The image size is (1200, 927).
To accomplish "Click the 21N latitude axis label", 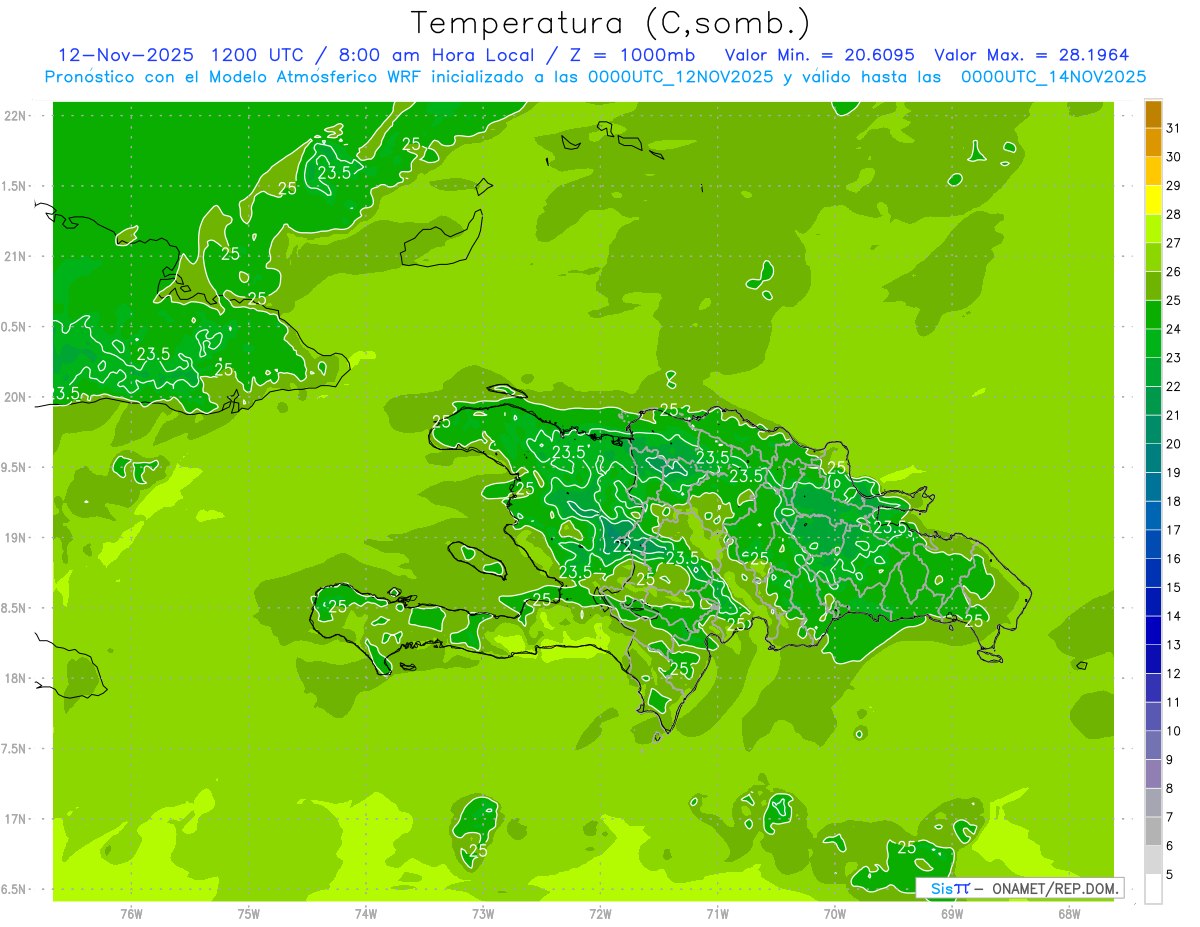I will click(x=16, y=256).
